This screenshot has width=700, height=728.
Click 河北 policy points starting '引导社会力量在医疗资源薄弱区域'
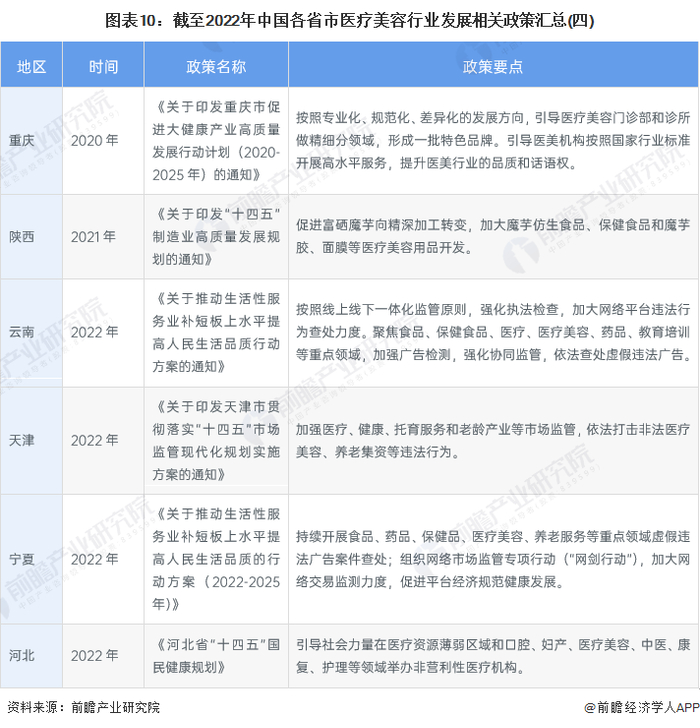click(x=493, y=656)
